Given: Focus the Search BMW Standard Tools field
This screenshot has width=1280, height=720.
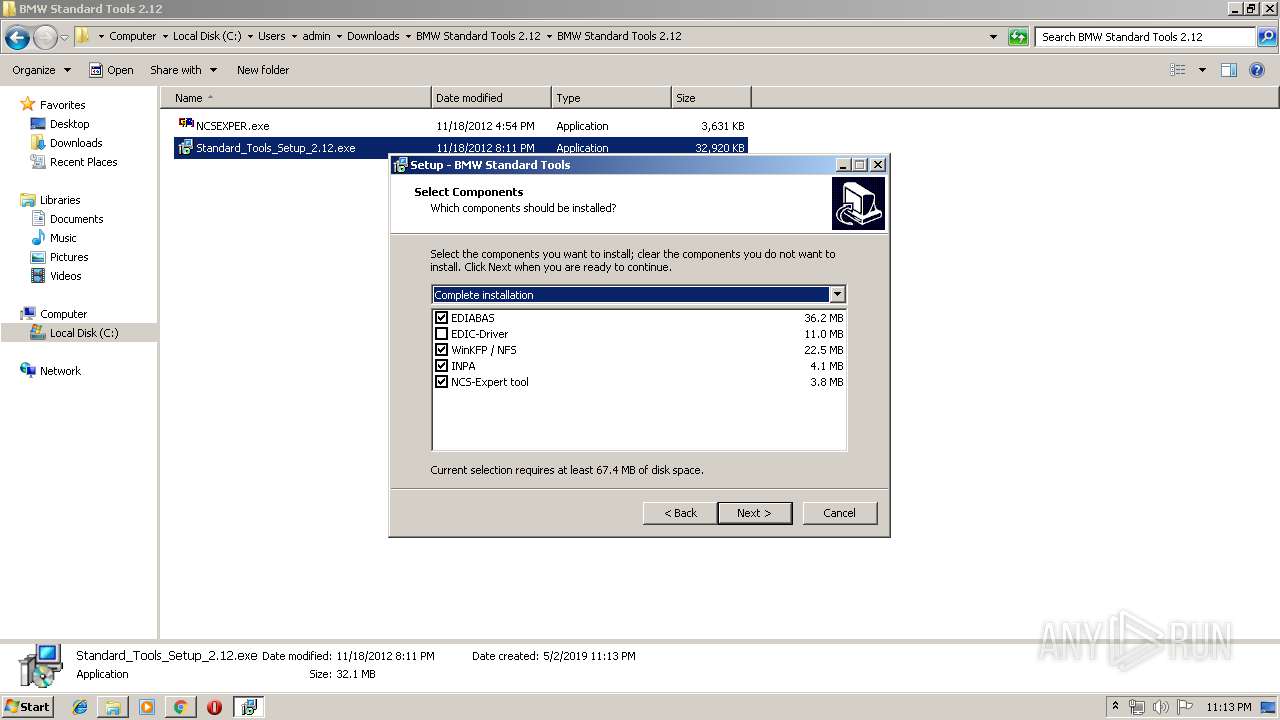Looking at the screenshot, I should [1145, 37].
